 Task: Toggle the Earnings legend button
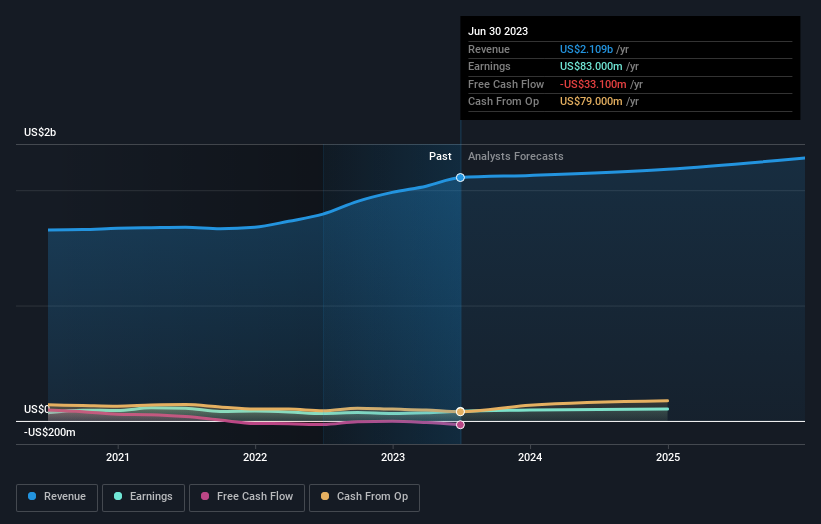click(143, 497)
